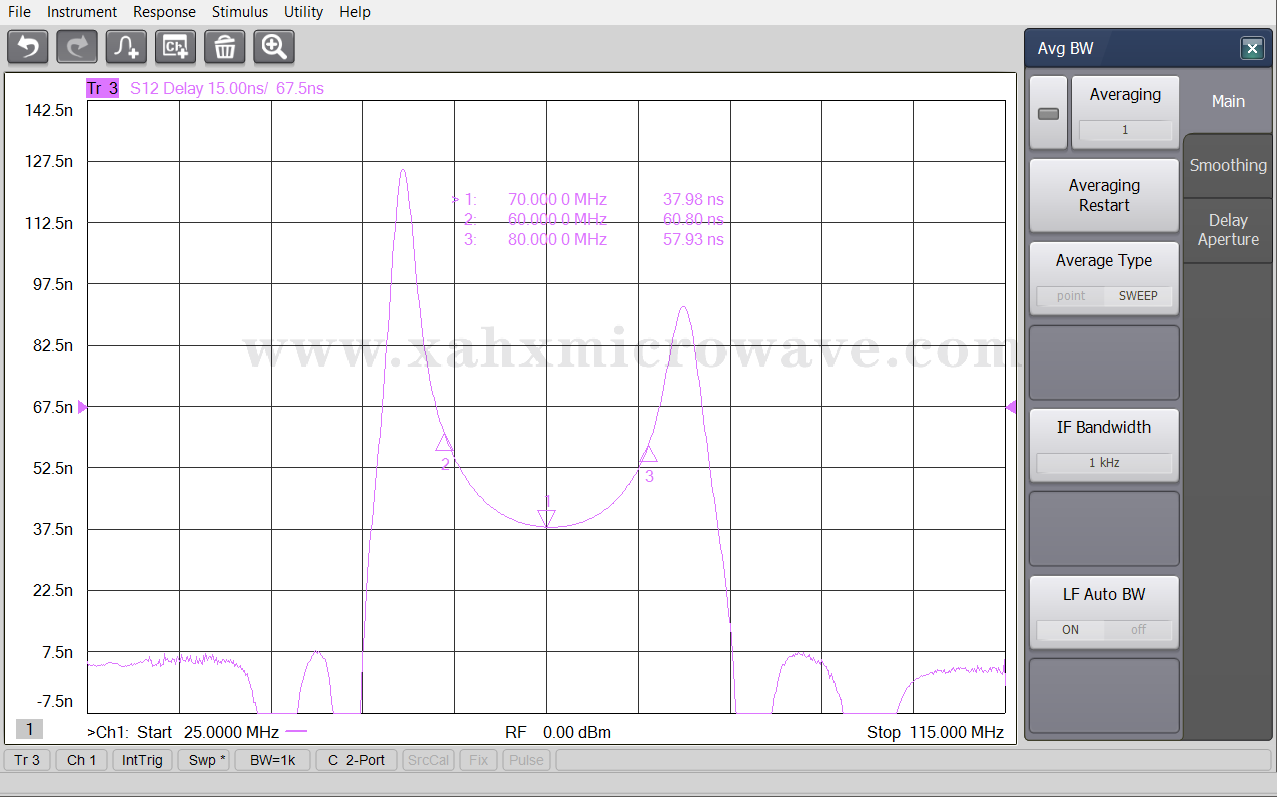Image resolution: width=1277 pixels, height=797 pixels.
Task: Select the Tr 3 trace label
Action: pos(103,88)
